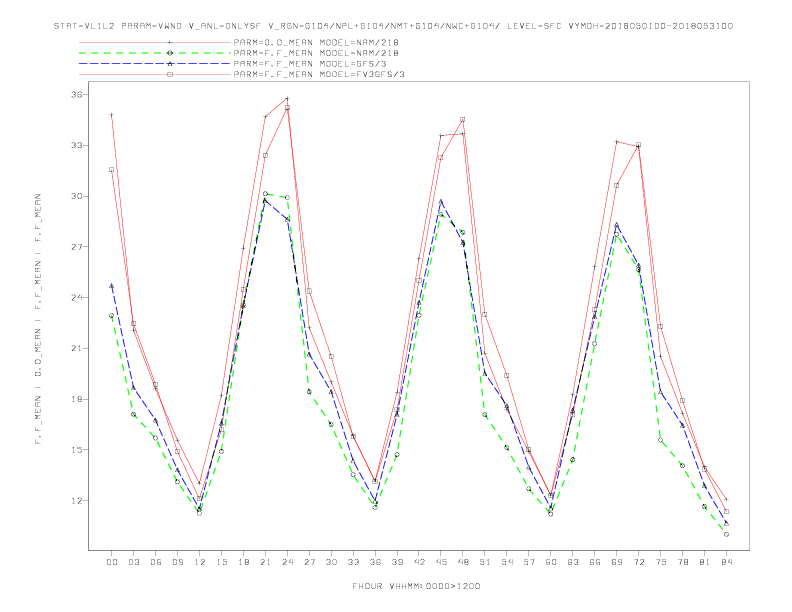Click the blue triangle marker in the legend

[170, 64]
